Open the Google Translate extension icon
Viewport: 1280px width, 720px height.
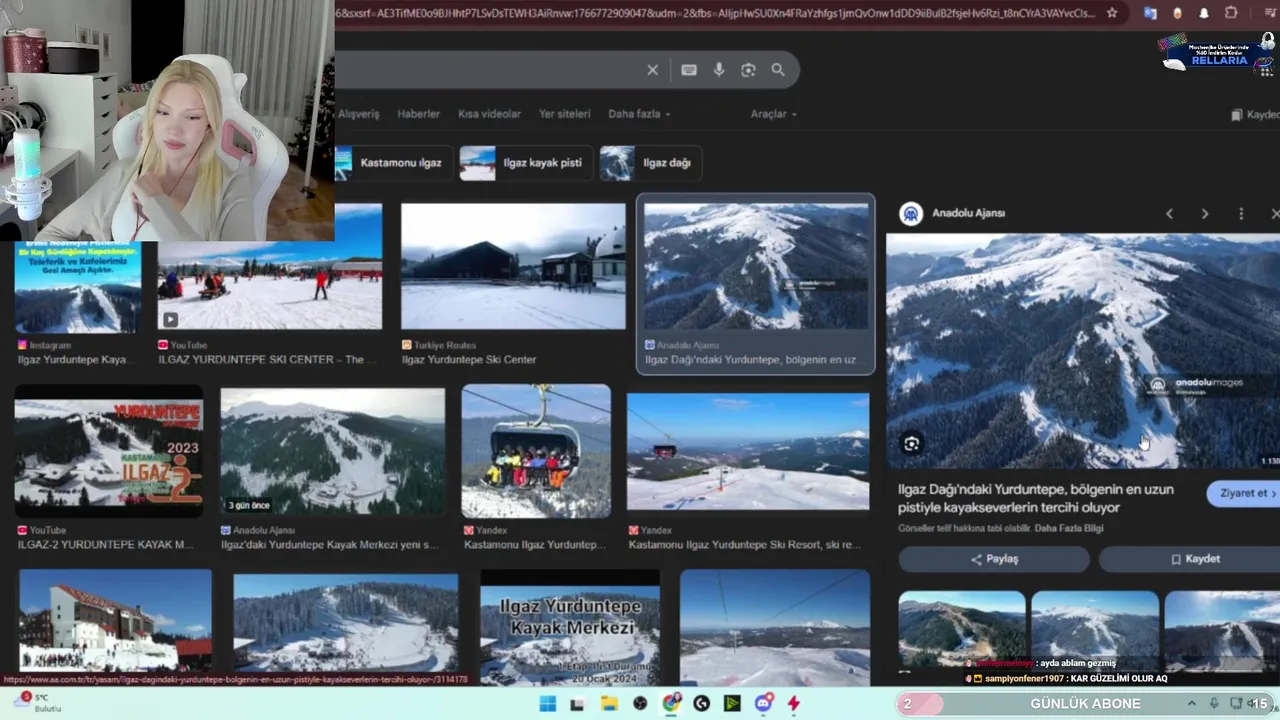tap(1150, 13)
